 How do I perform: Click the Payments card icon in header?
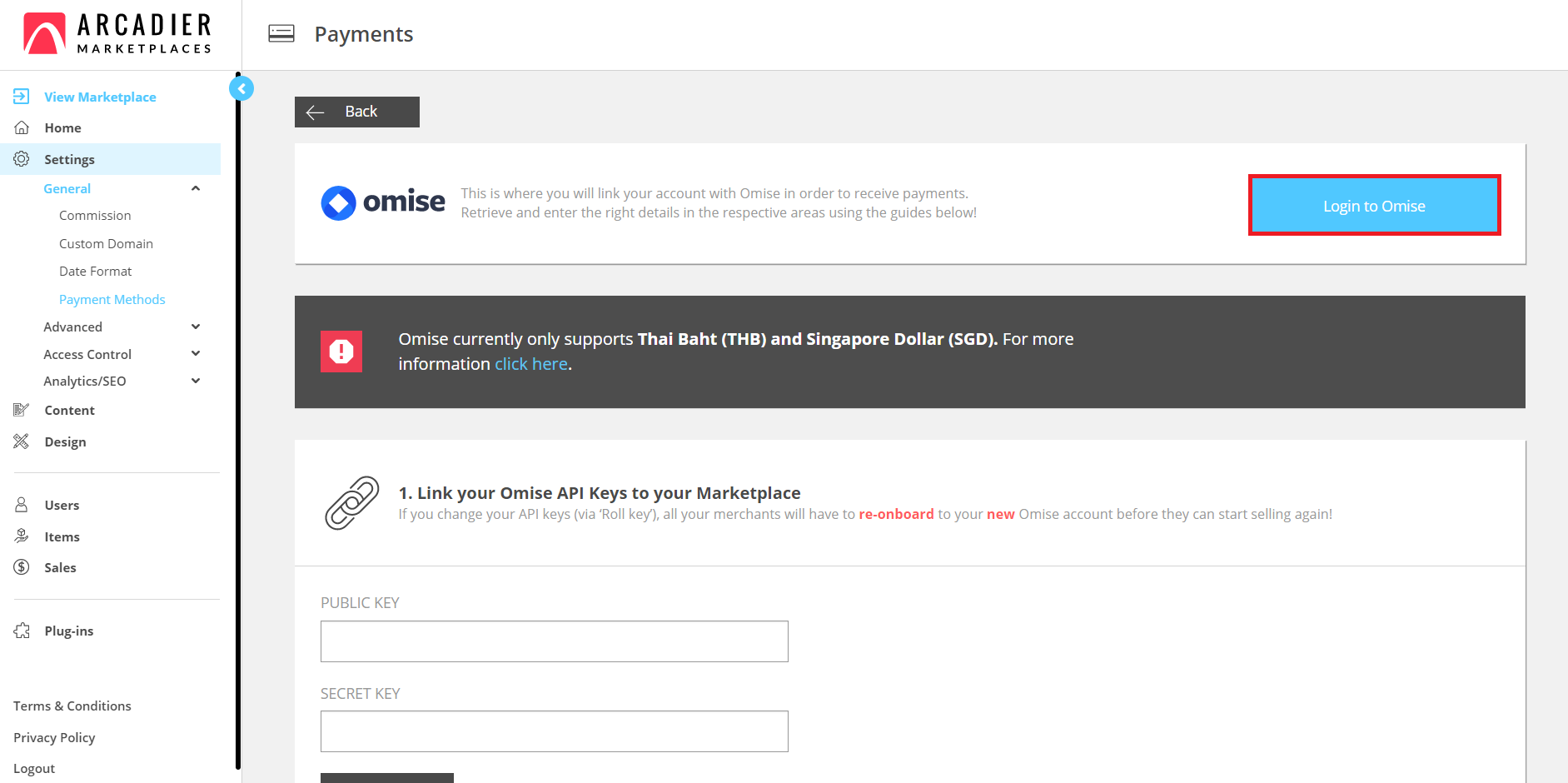pos(281,33)
